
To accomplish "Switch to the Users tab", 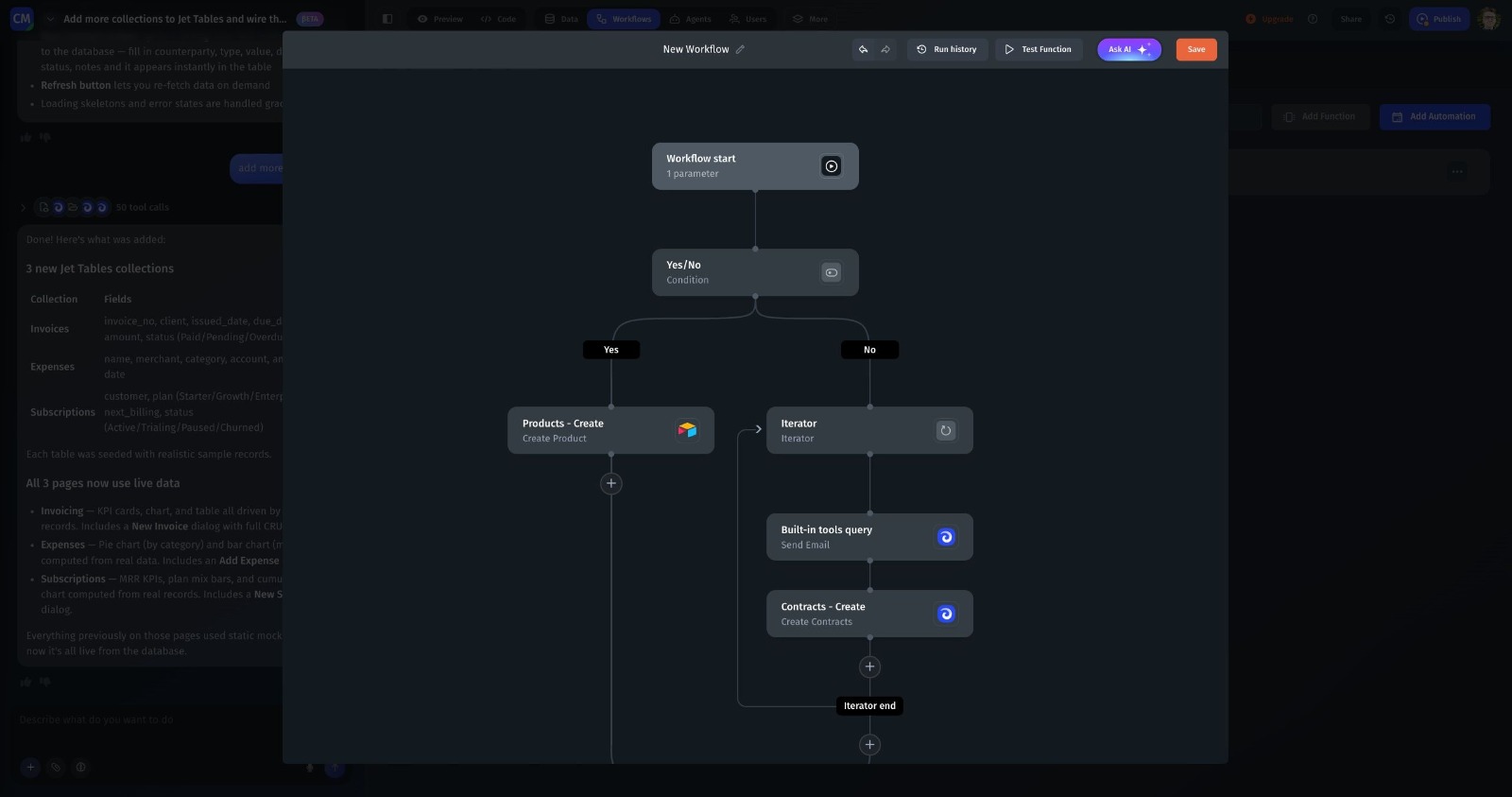I will click(x=747, y=19).
